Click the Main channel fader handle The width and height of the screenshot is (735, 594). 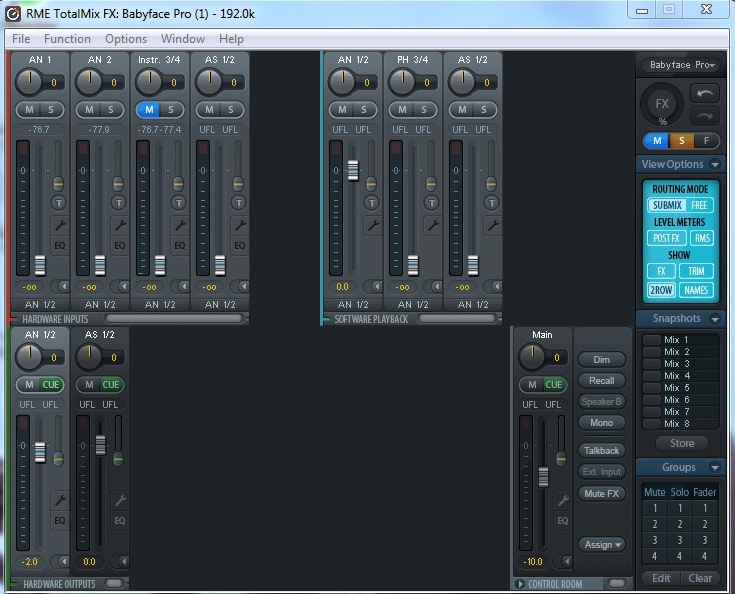(543, 477)
